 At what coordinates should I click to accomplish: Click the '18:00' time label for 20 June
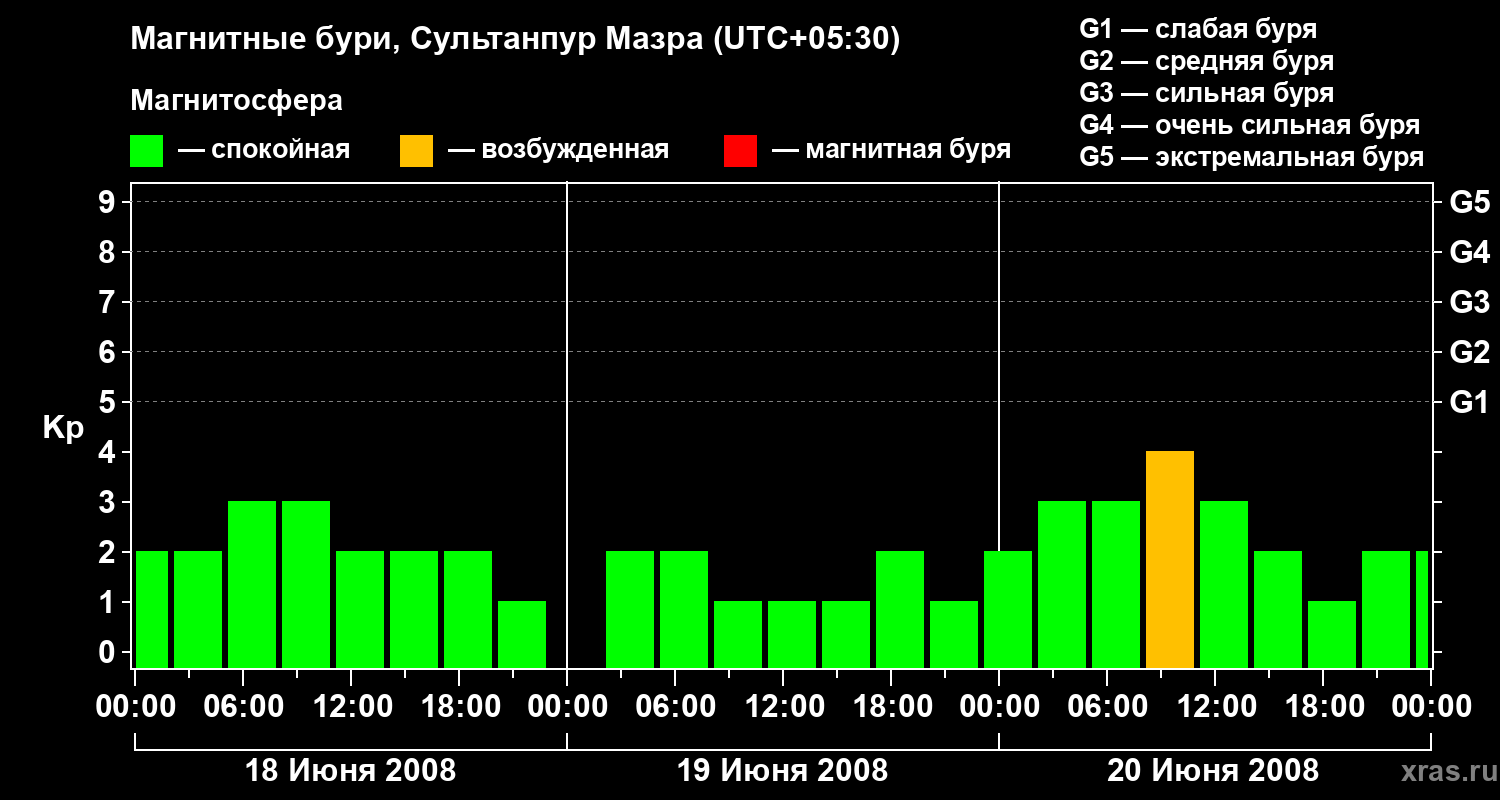1323,707
